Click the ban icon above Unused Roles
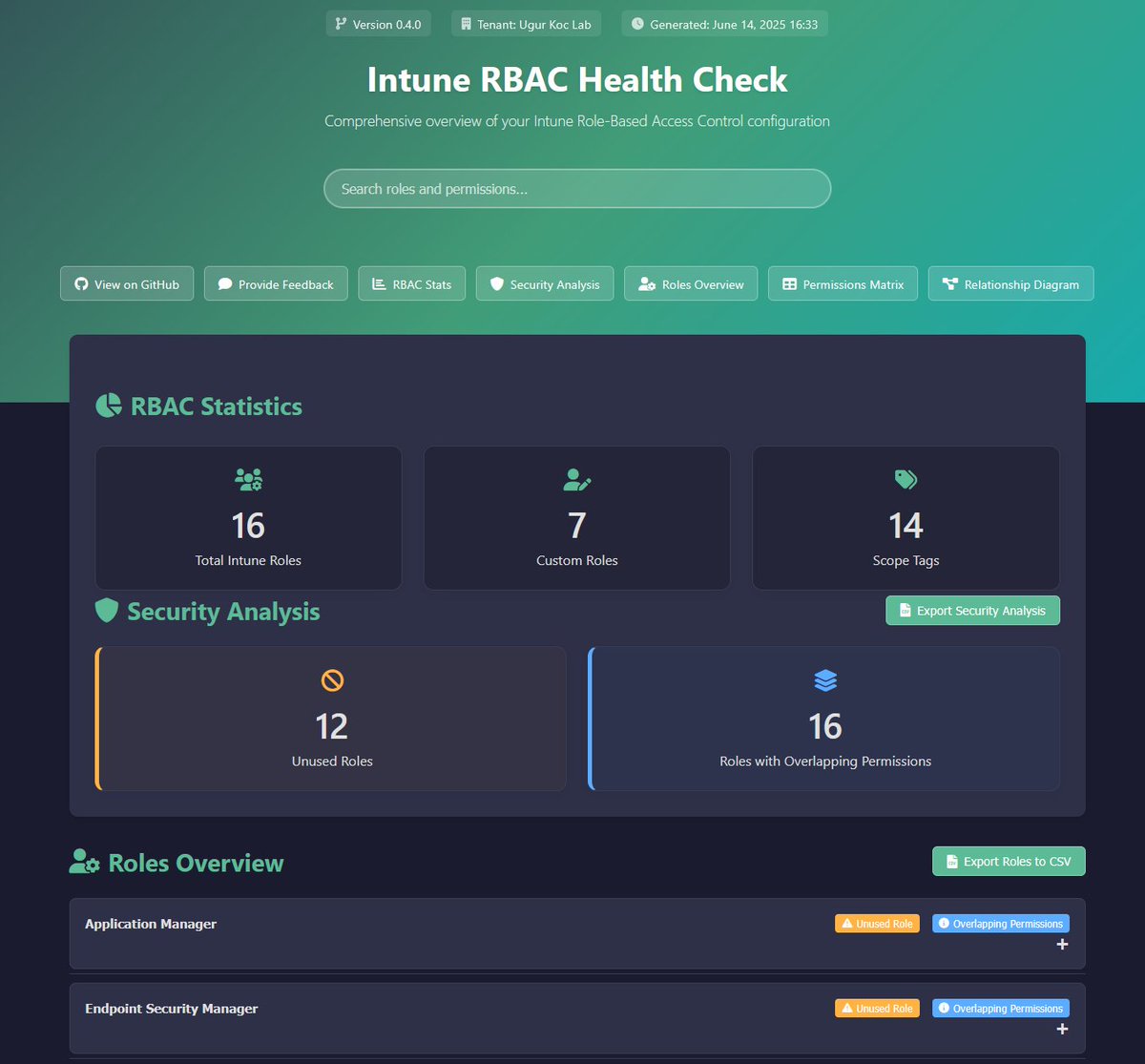This screenshot has width=1145, height=1064. (332, 680)
